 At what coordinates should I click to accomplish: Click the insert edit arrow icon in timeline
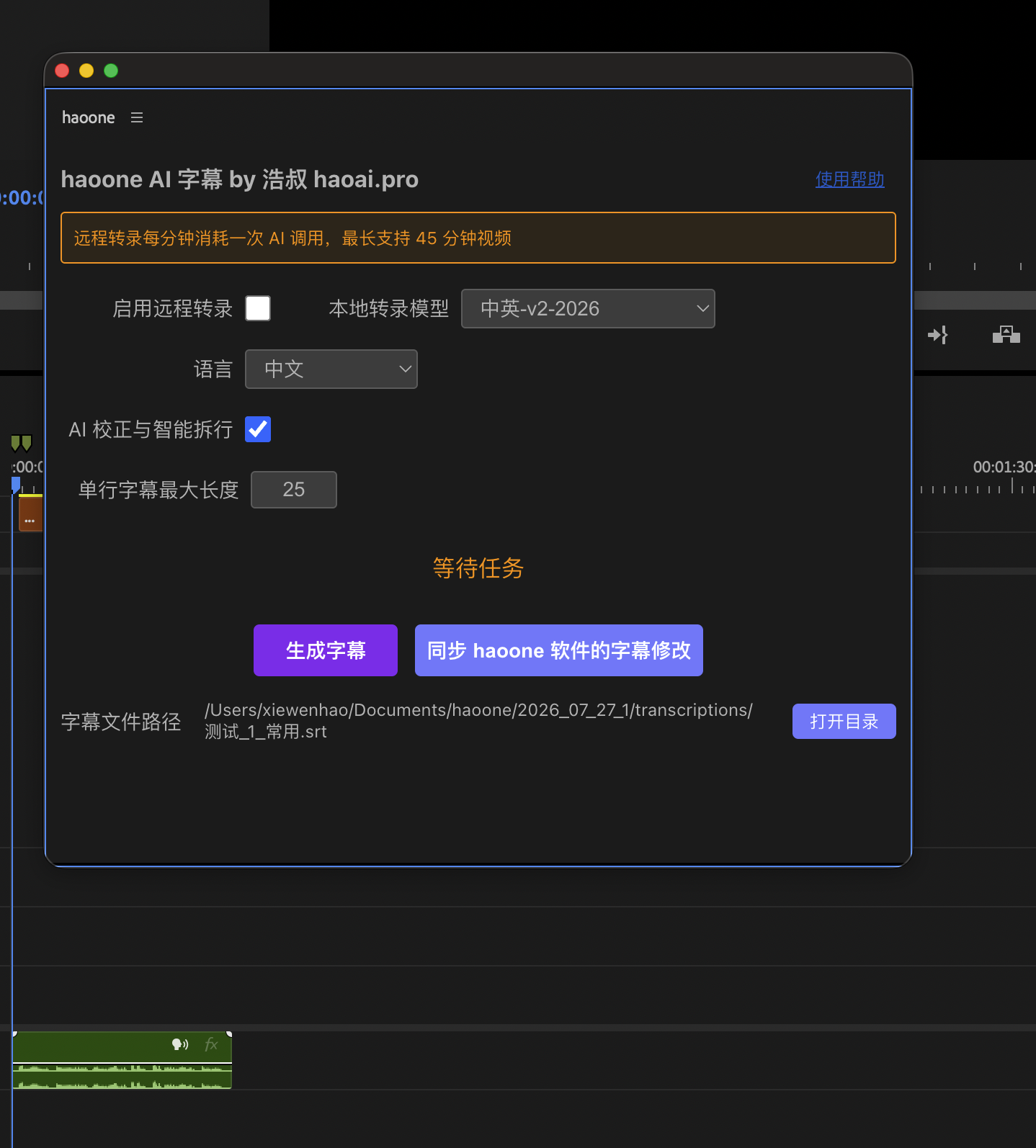click(937, 335)
